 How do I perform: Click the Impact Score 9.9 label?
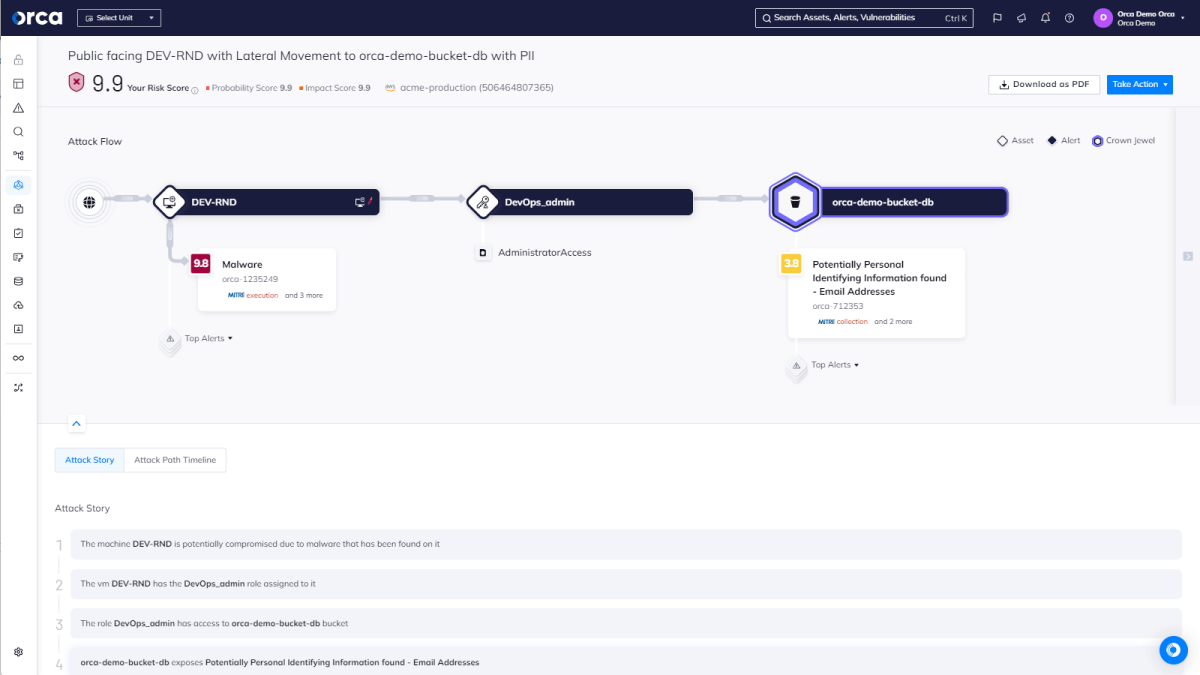pyautogui.click(x=334, y=88)
